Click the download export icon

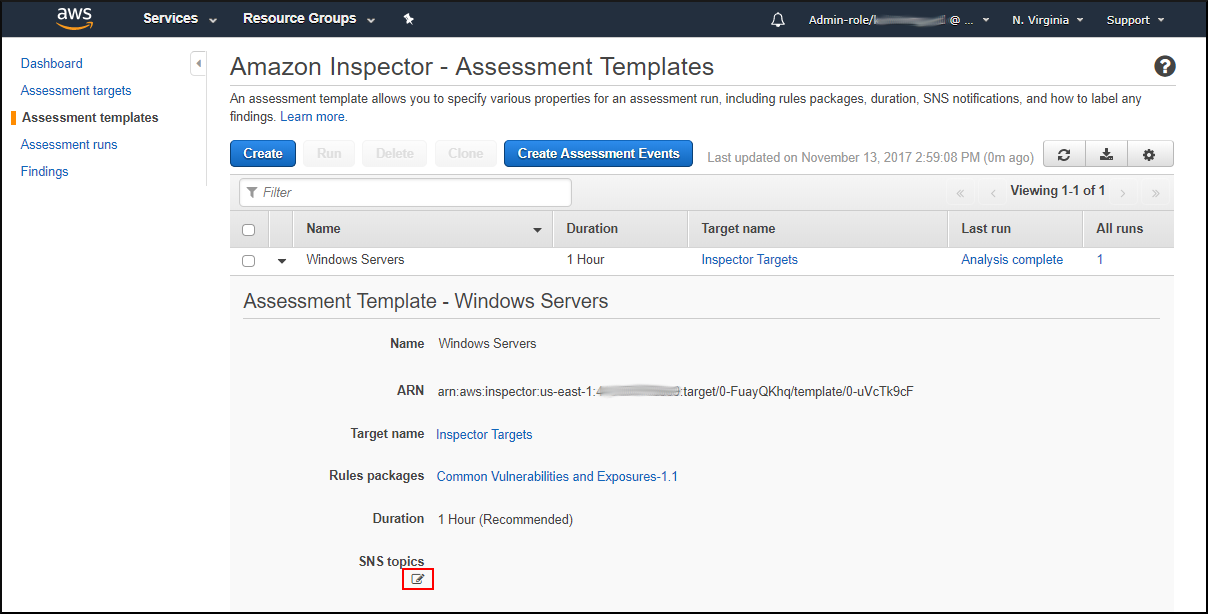(x=1106, y=154)
